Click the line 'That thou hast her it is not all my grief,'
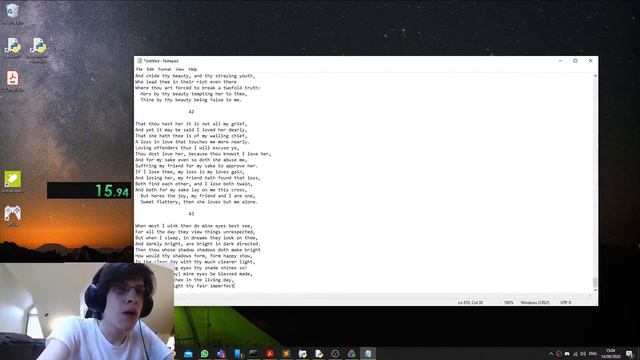This screenshot has width=640, height=360. tap(191, 124)
